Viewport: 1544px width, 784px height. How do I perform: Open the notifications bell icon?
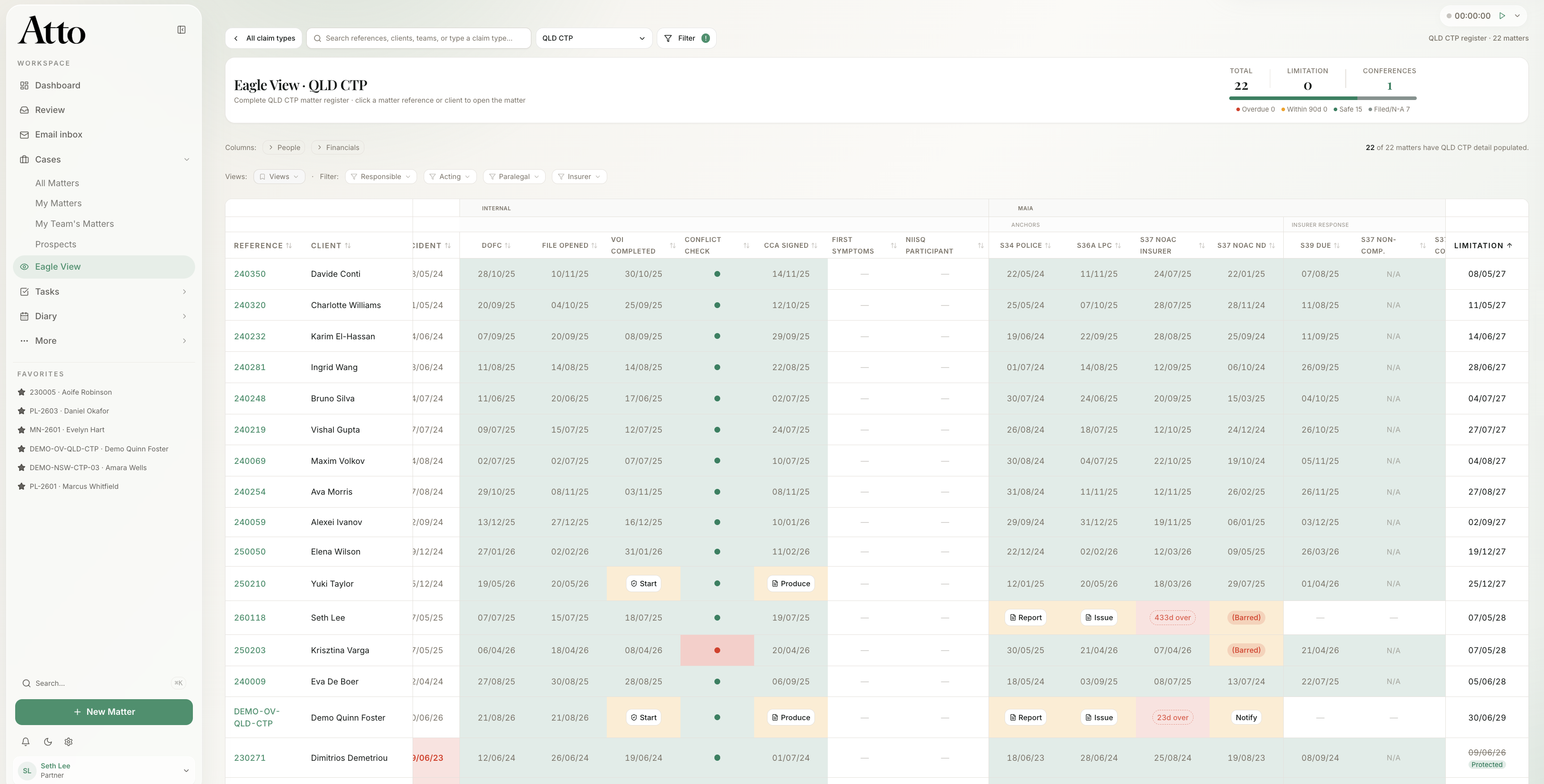coord(26,742)
